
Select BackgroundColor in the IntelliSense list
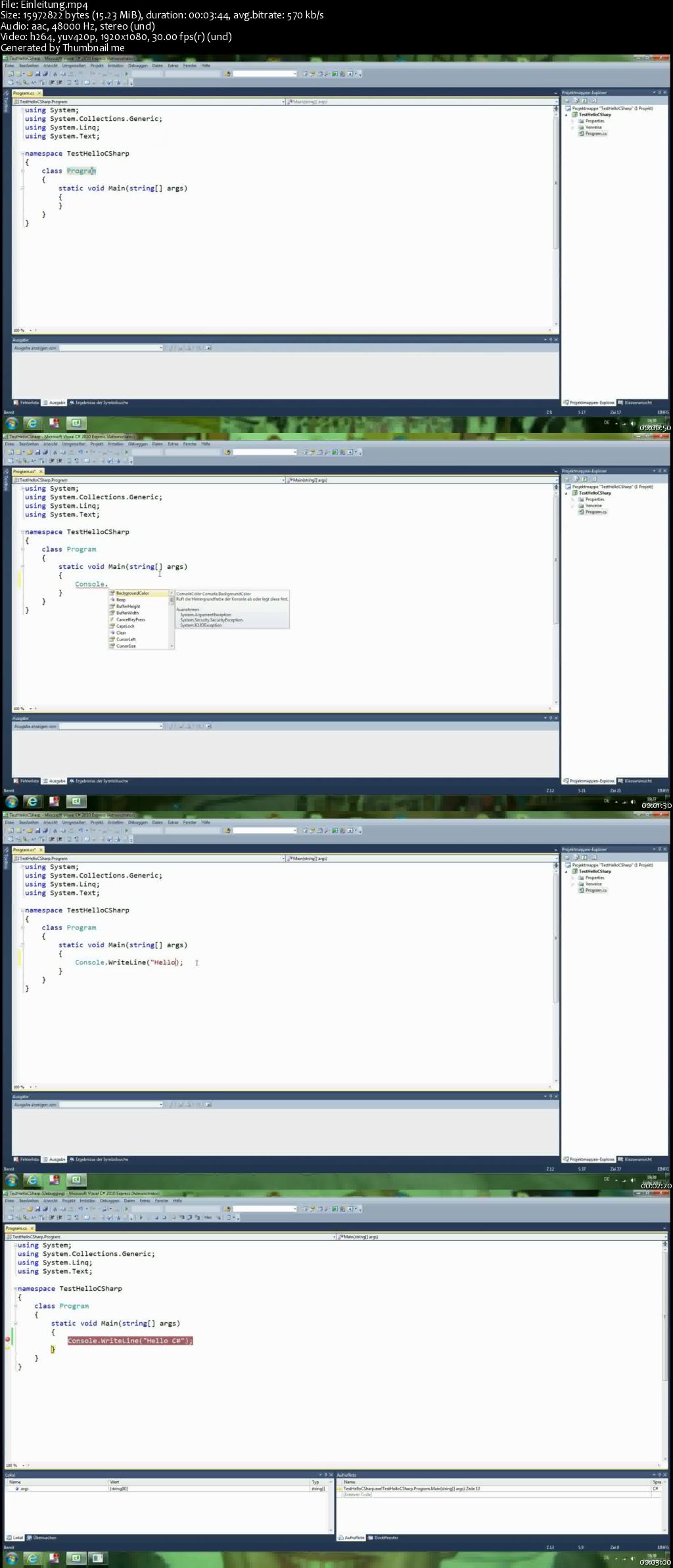[139, 593]
